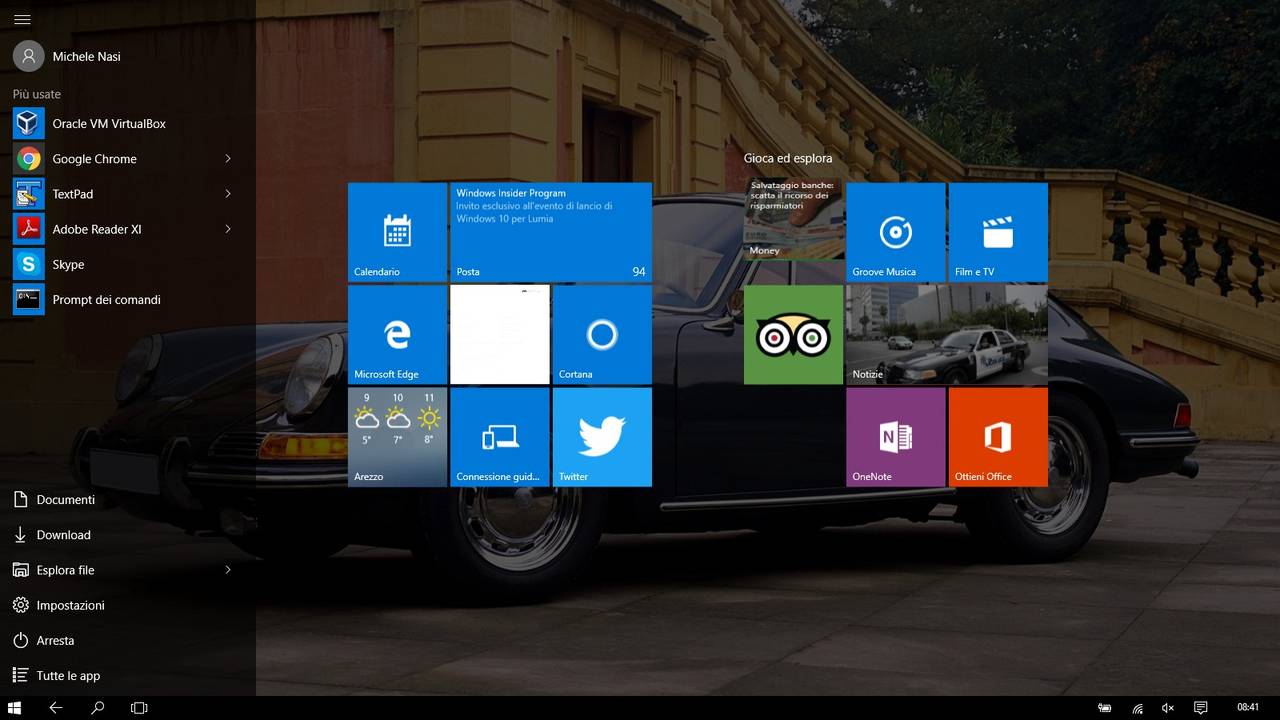The image size is (1280, 720).
Task: Open Impostazioni settings
Action: [x=70, y=605]
